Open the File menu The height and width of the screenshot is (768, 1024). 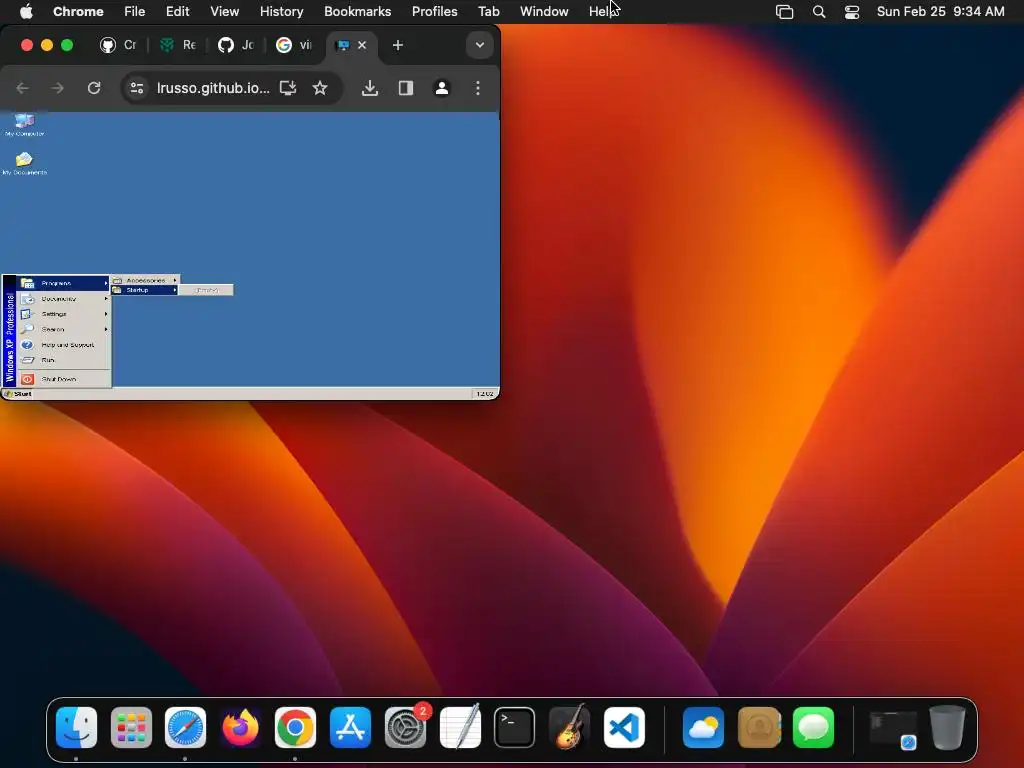[x=135, y=11]
